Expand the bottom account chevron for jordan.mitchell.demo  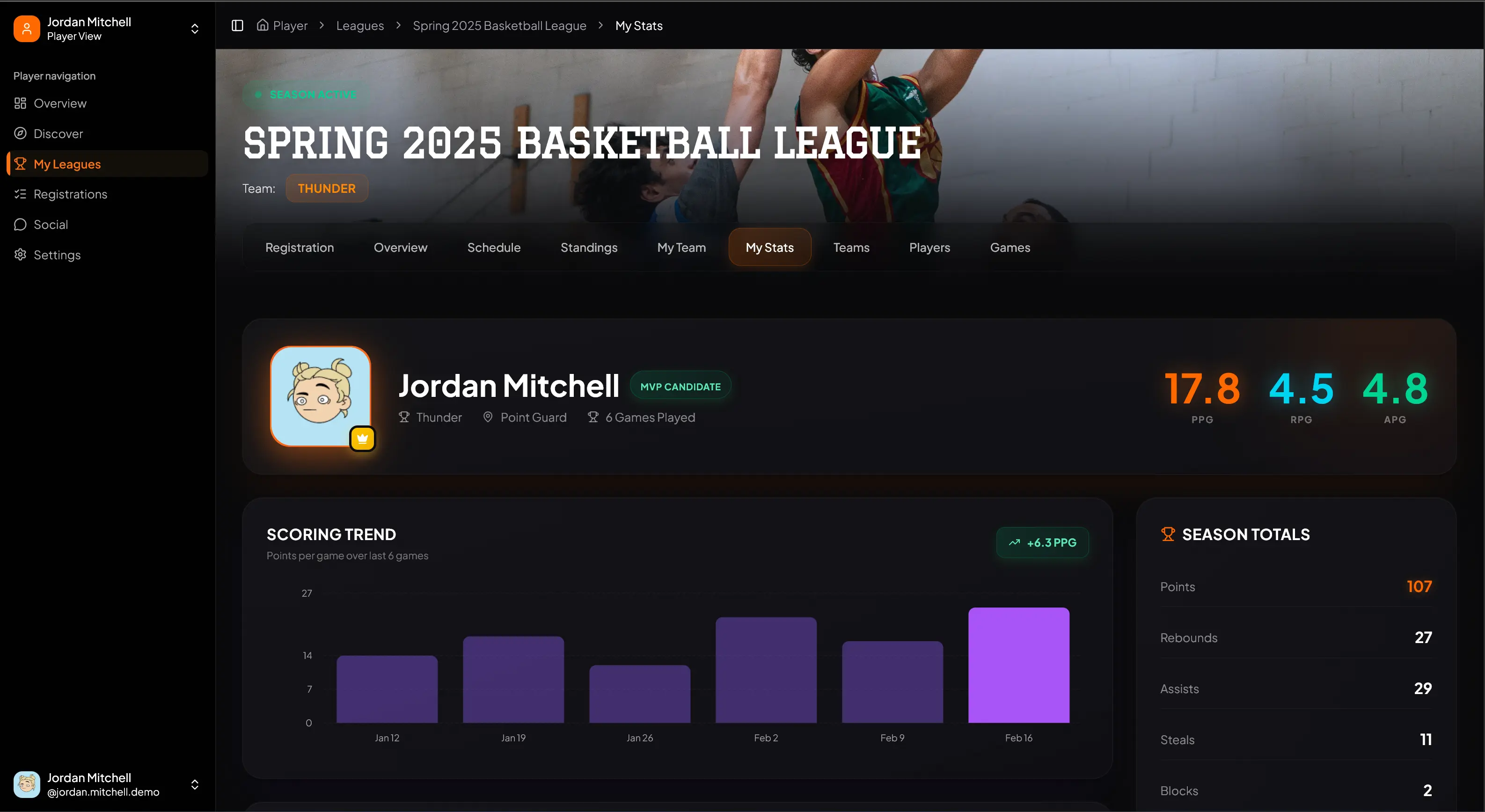194,784
